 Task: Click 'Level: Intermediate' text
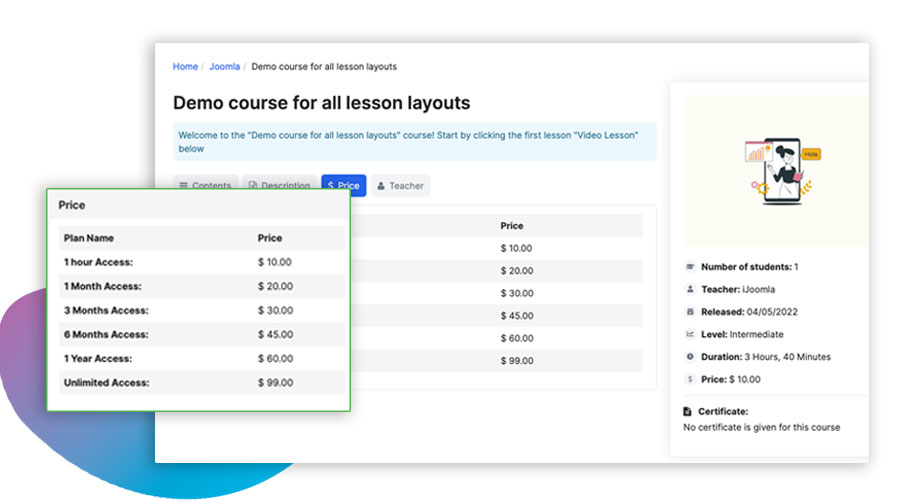click(x=742, y=334)
